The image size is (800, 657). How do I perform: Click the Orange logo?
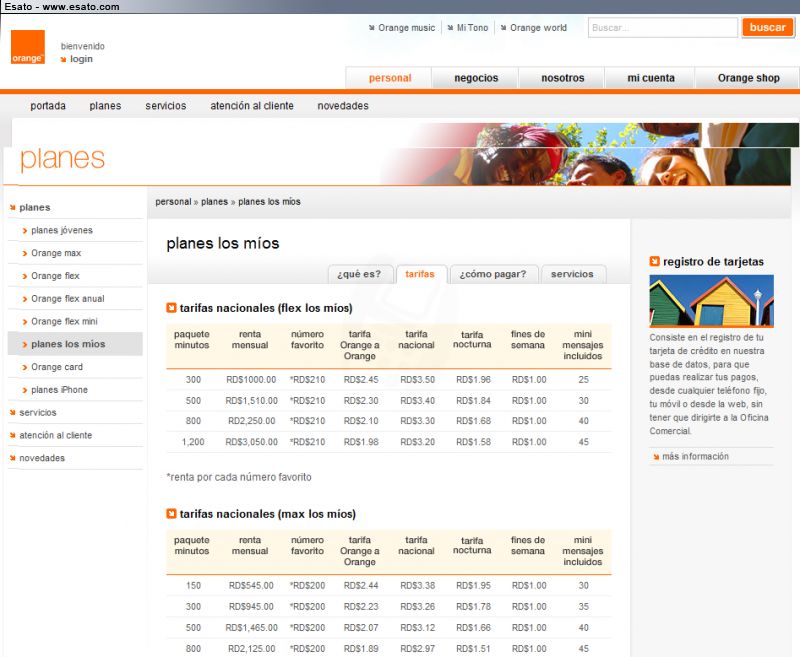click(28, 47)
